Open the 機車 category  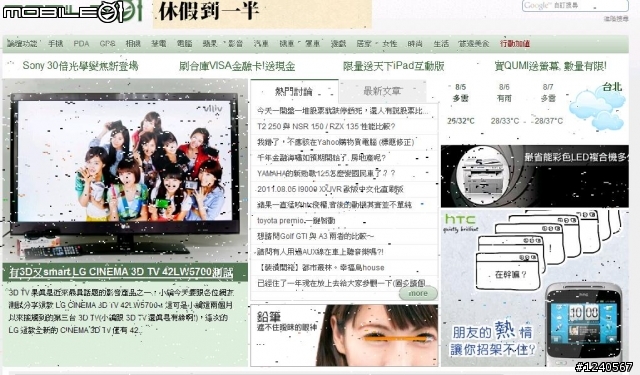[x=287, y=43]
